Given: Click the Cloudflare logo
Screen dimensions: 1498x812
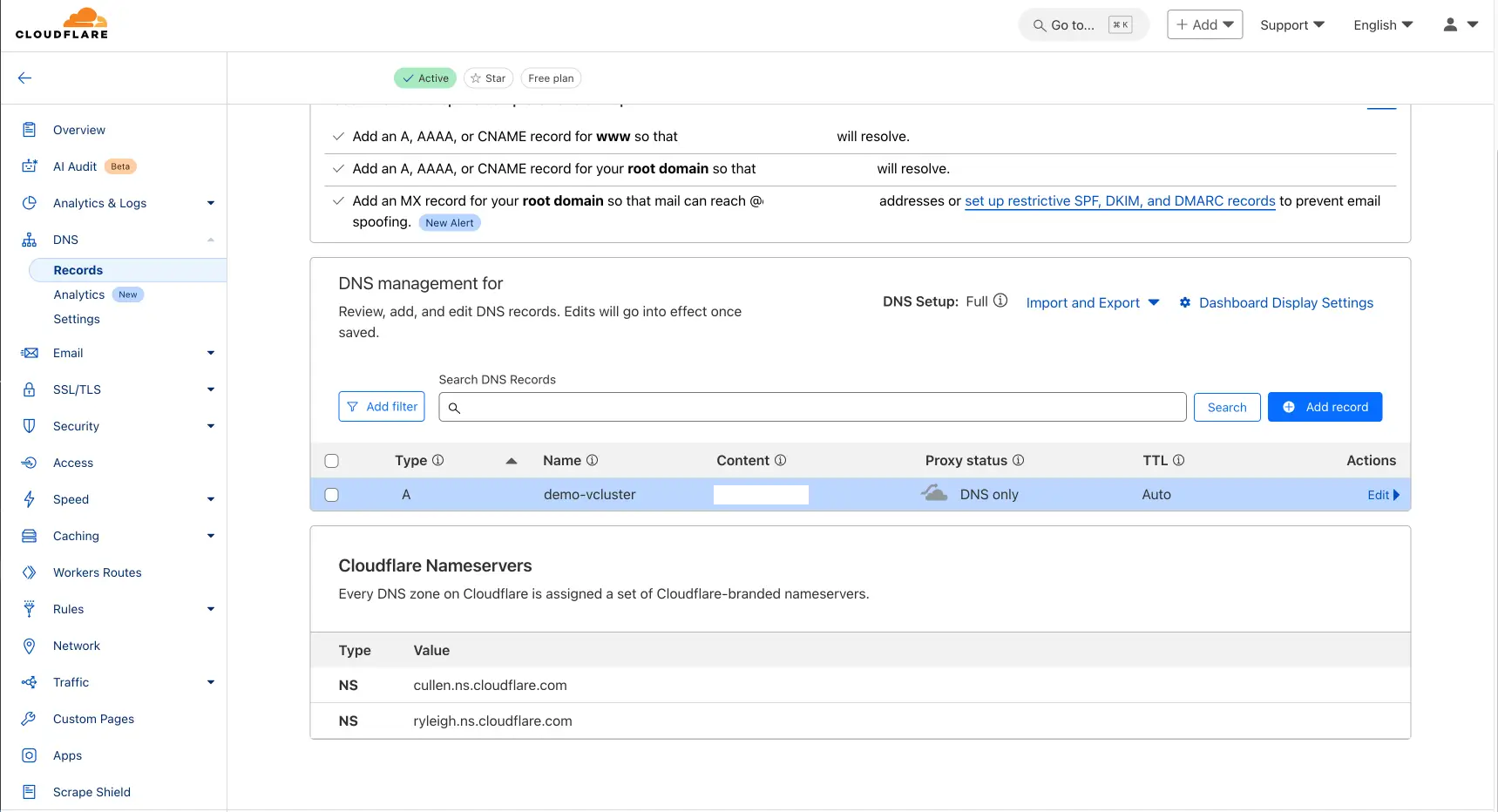Looking at the screenshot, I should coord(62,24).
